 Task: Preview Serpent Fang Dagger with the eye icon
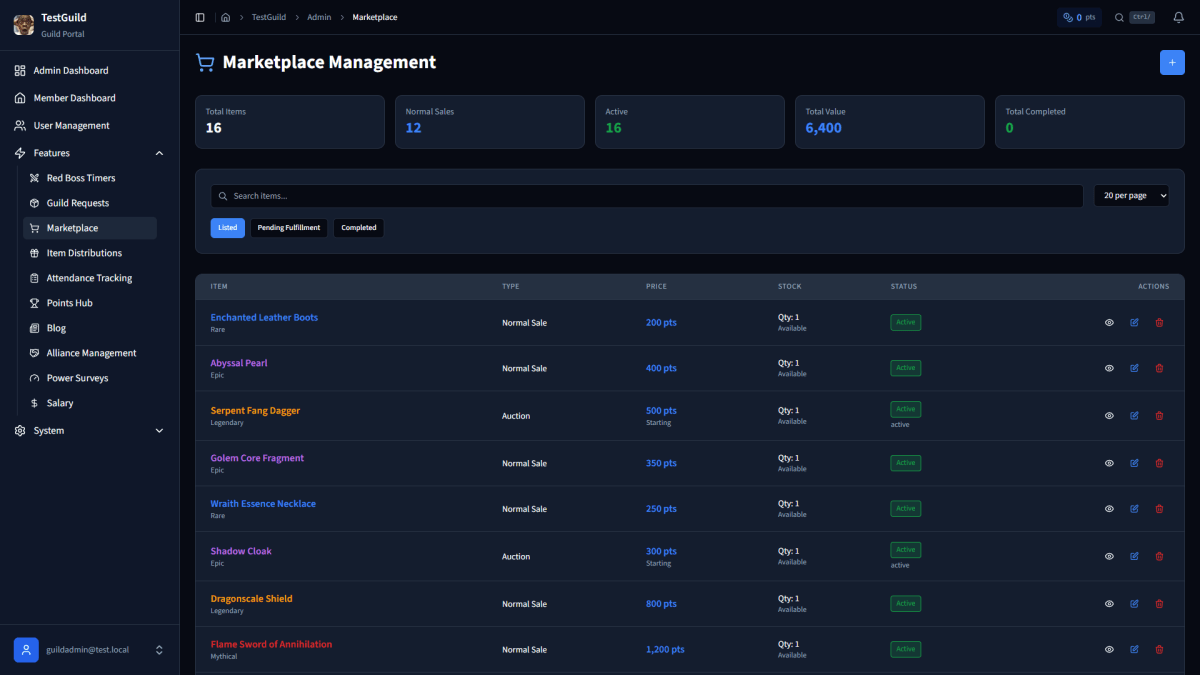(x=1109, y=415)
